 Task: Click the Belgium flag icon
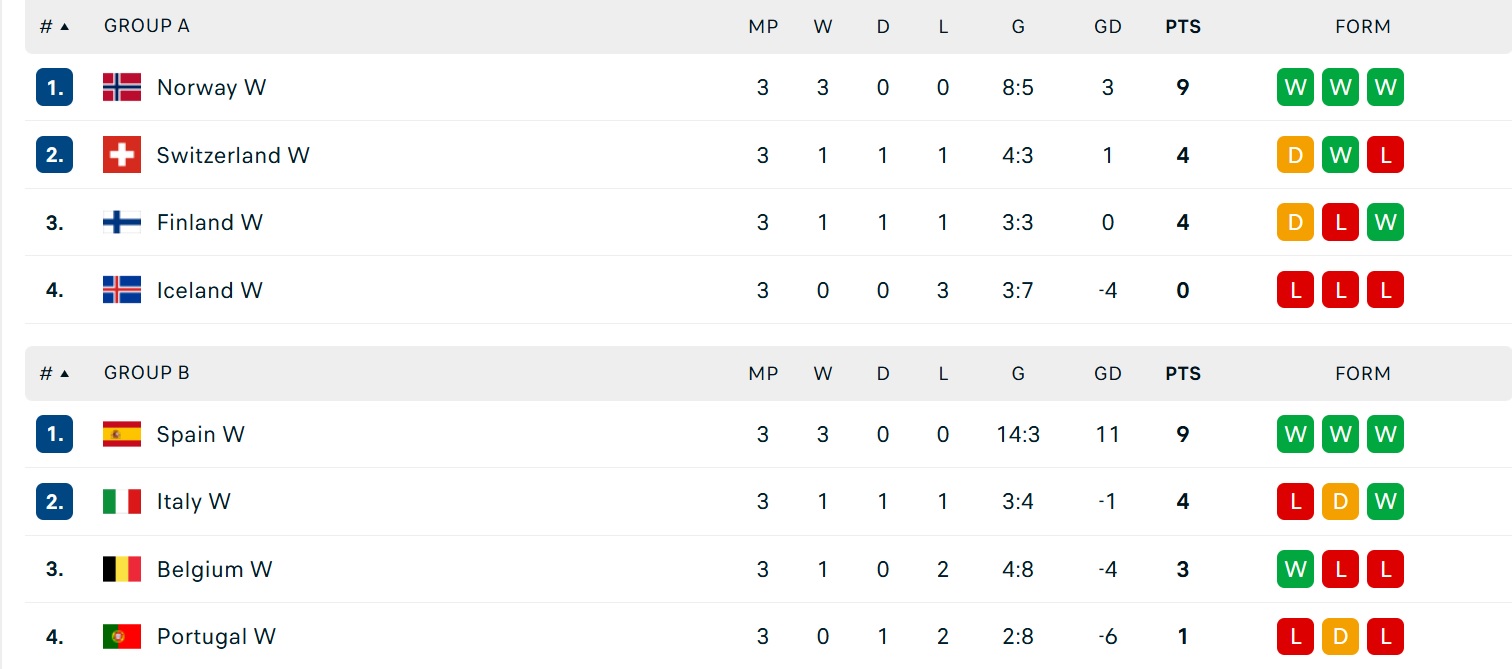pyautogui.click(x=122, y=569)
